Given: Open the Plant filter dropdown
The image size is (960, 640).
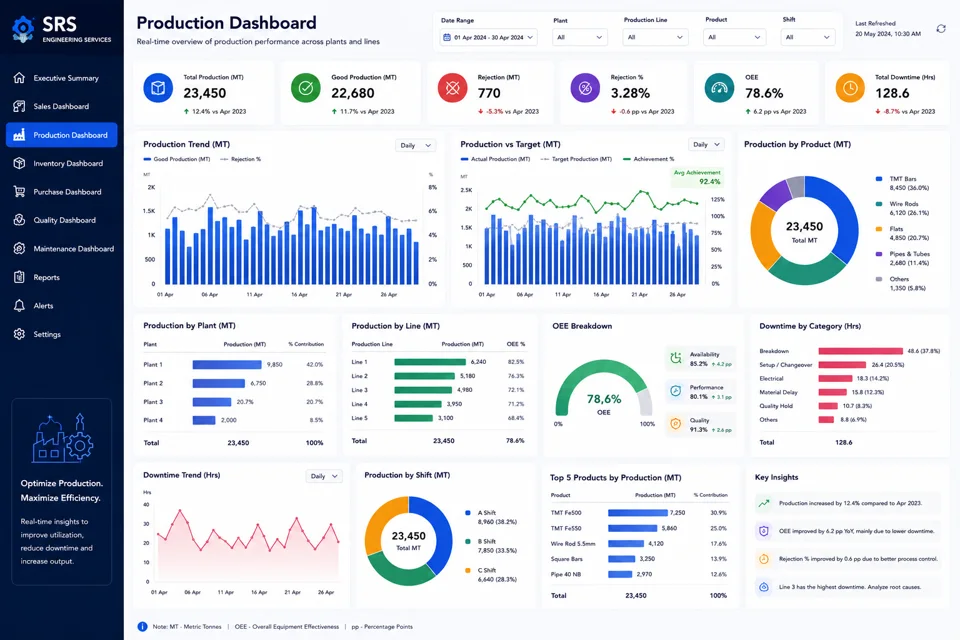Looking at the screenshot, I should click(x=579, y=37).
